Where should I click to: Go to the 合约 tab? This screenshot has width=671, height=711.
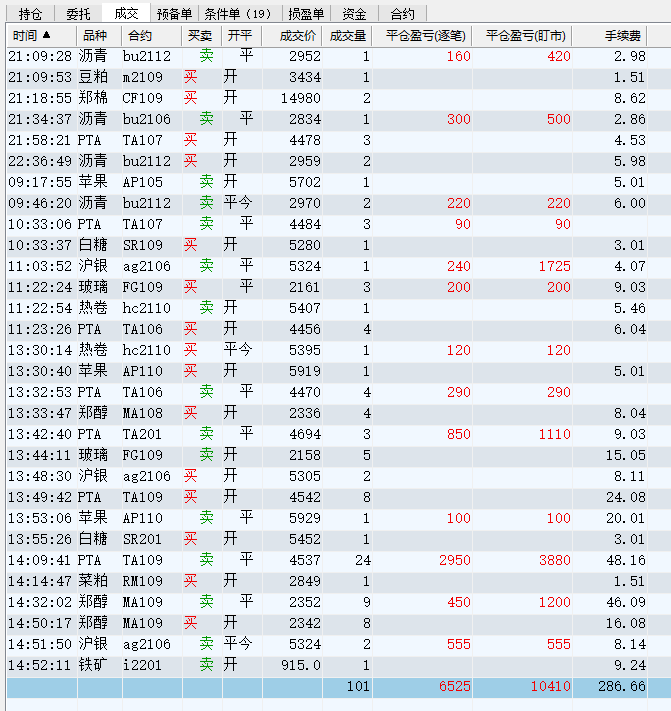point(402,14)
